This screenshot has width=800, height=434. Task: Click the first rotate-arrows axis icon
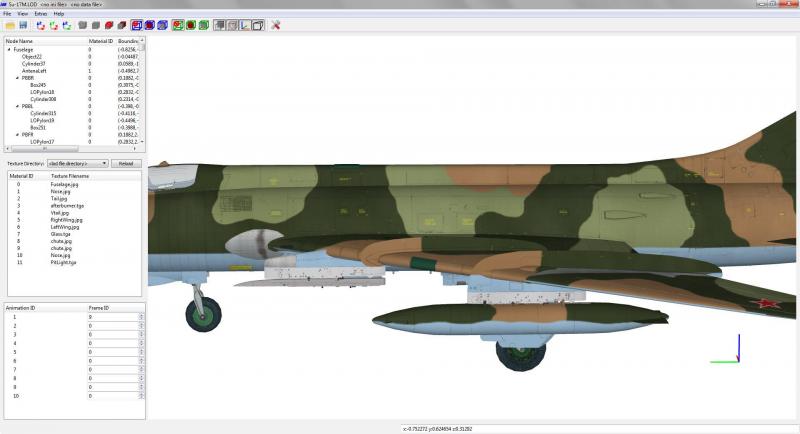point(41,25)
